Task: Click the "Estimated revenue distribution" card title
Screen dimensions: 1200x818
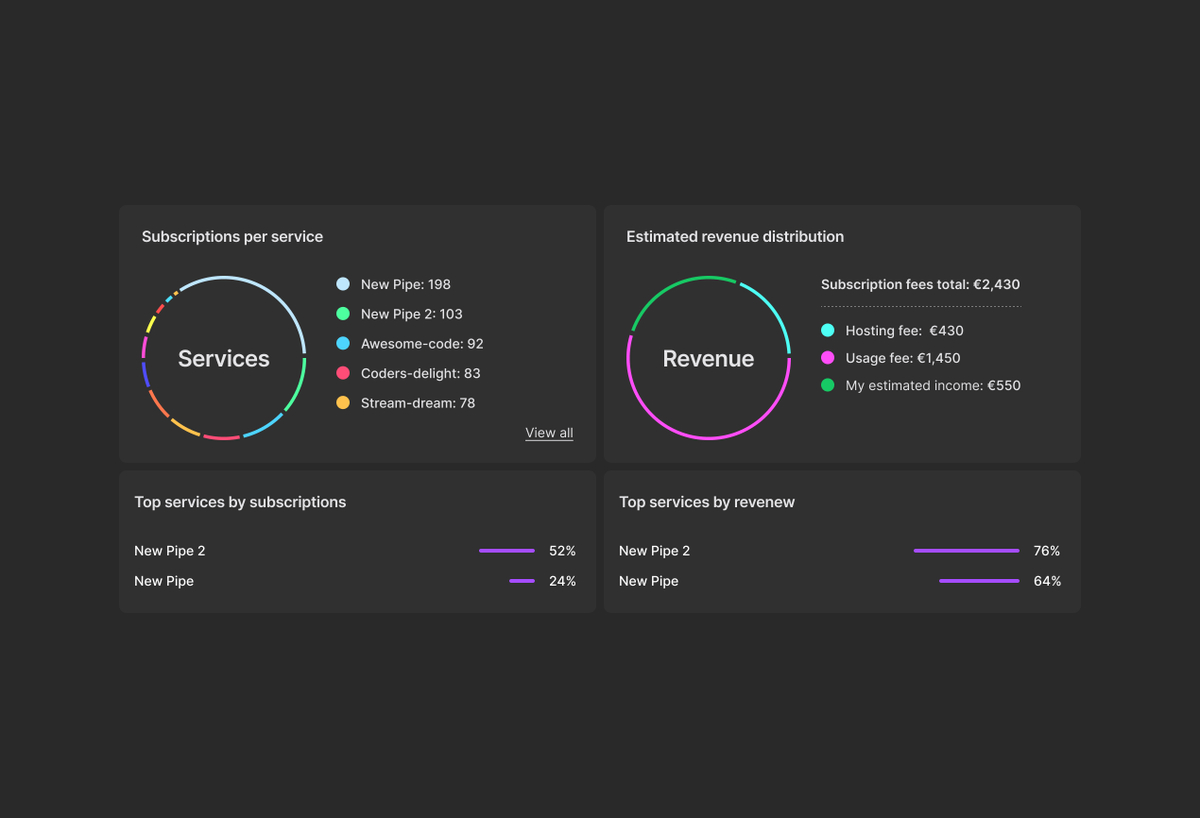Action: (735, 237)
